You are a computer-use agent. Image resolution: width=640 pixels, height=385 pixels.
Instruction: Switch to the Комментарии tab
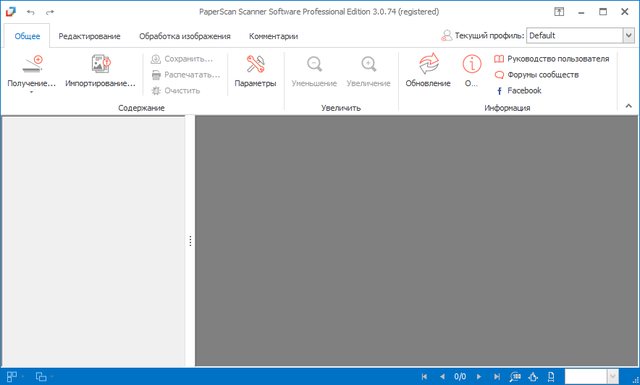coord(273,36)
